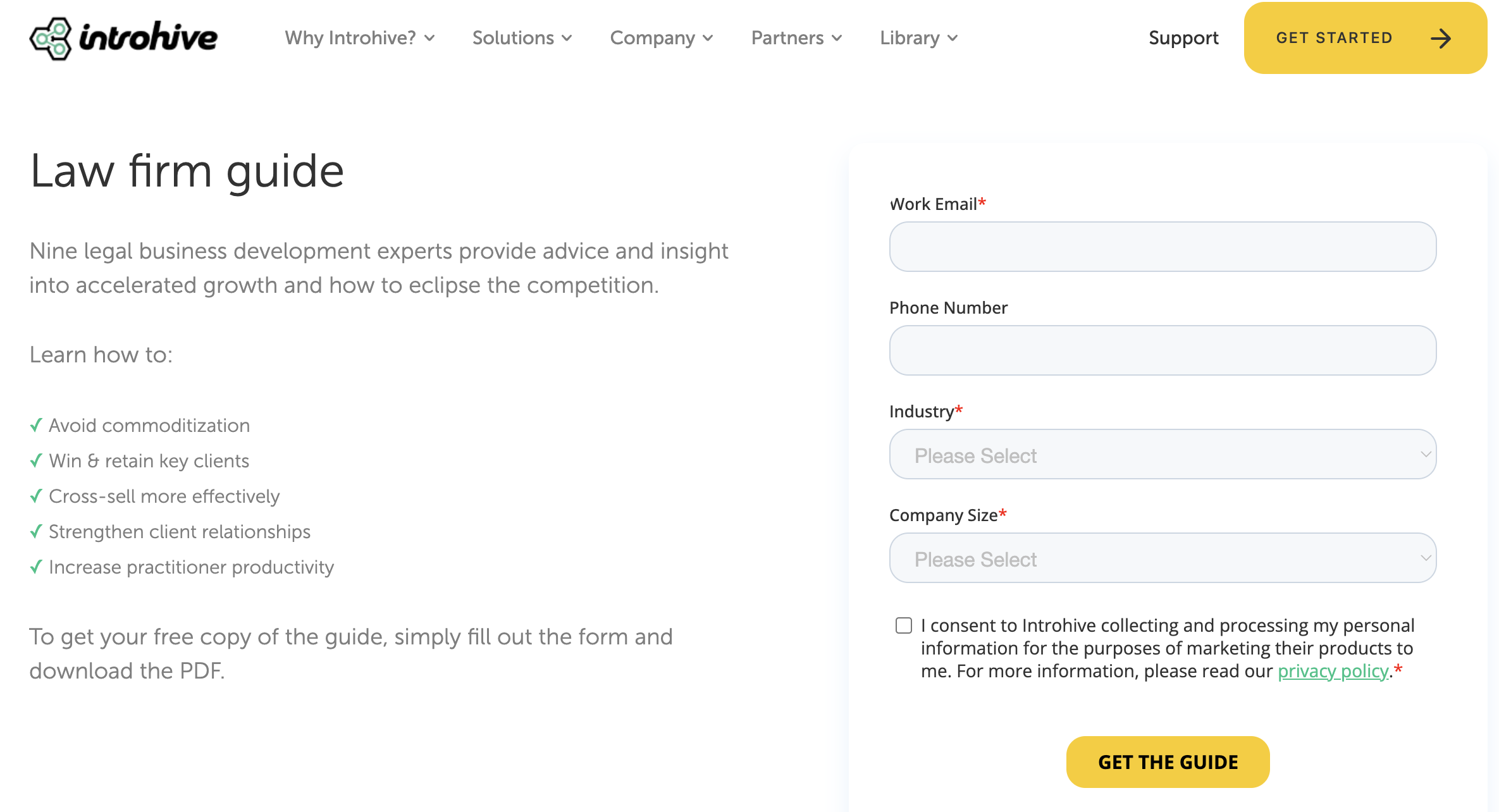This screenshot has width=1499, height=812.
Task: Click the Work Email input field
Action: coord(1162,247)
